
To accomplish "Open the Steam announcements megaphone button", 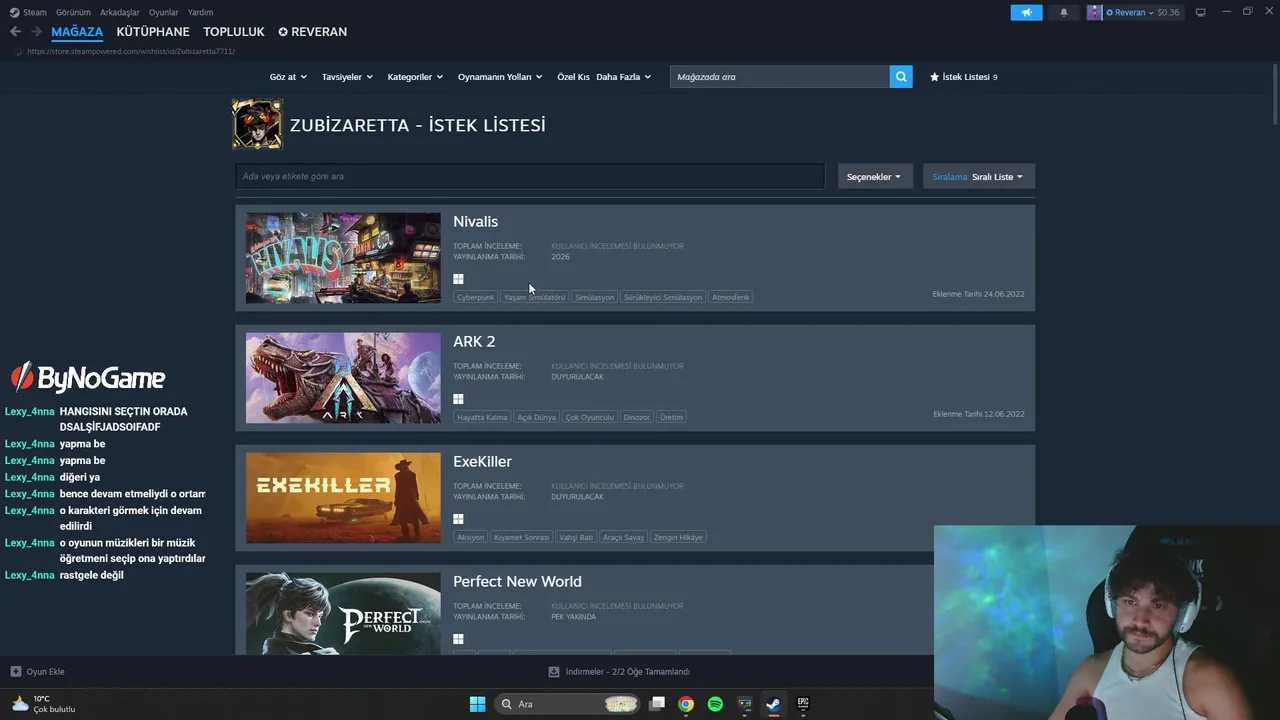I will (1026, 12).
